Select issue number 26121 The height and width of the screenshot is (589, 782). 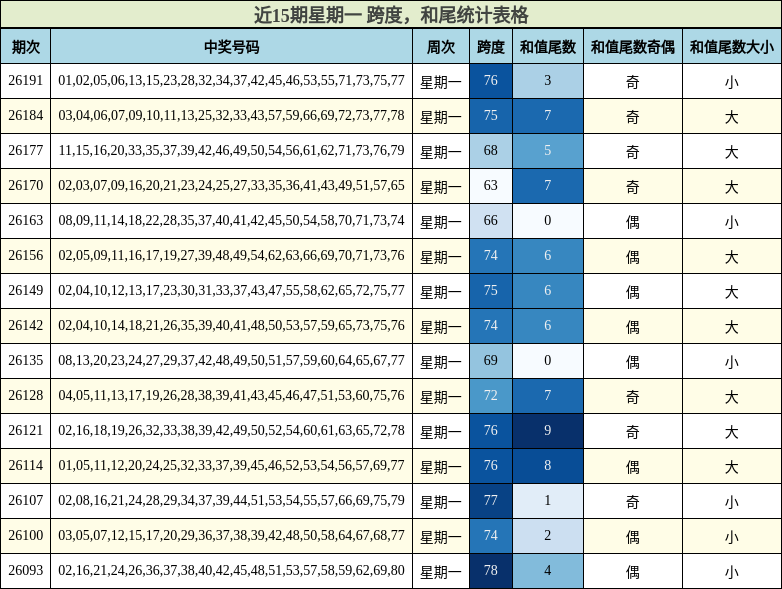point(25,430)
